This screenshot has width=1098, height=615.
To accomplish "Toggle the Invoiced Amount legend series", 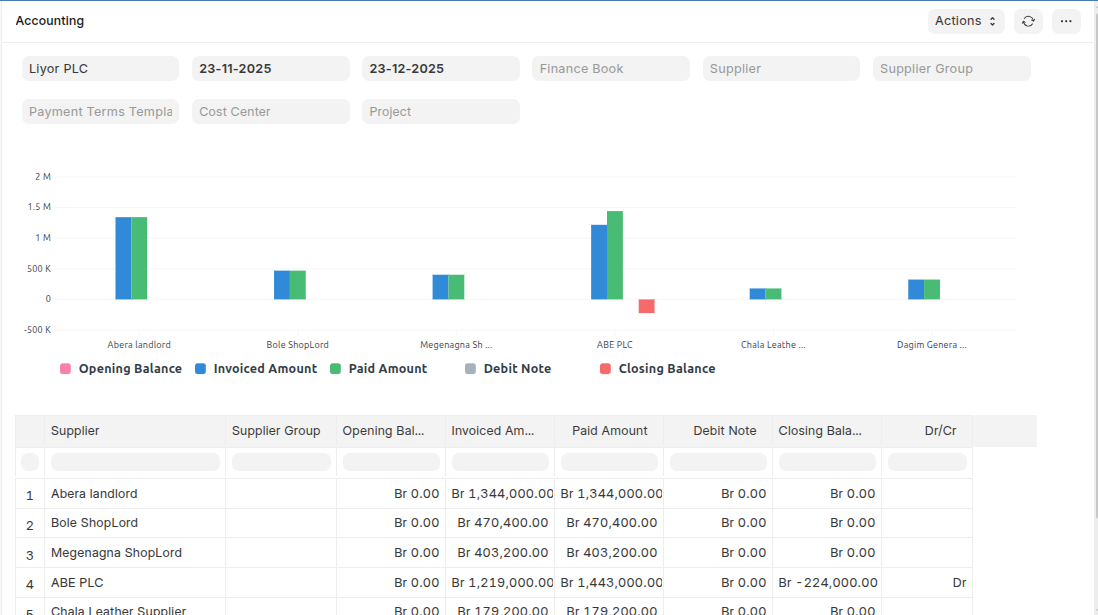I will (255, 369).
